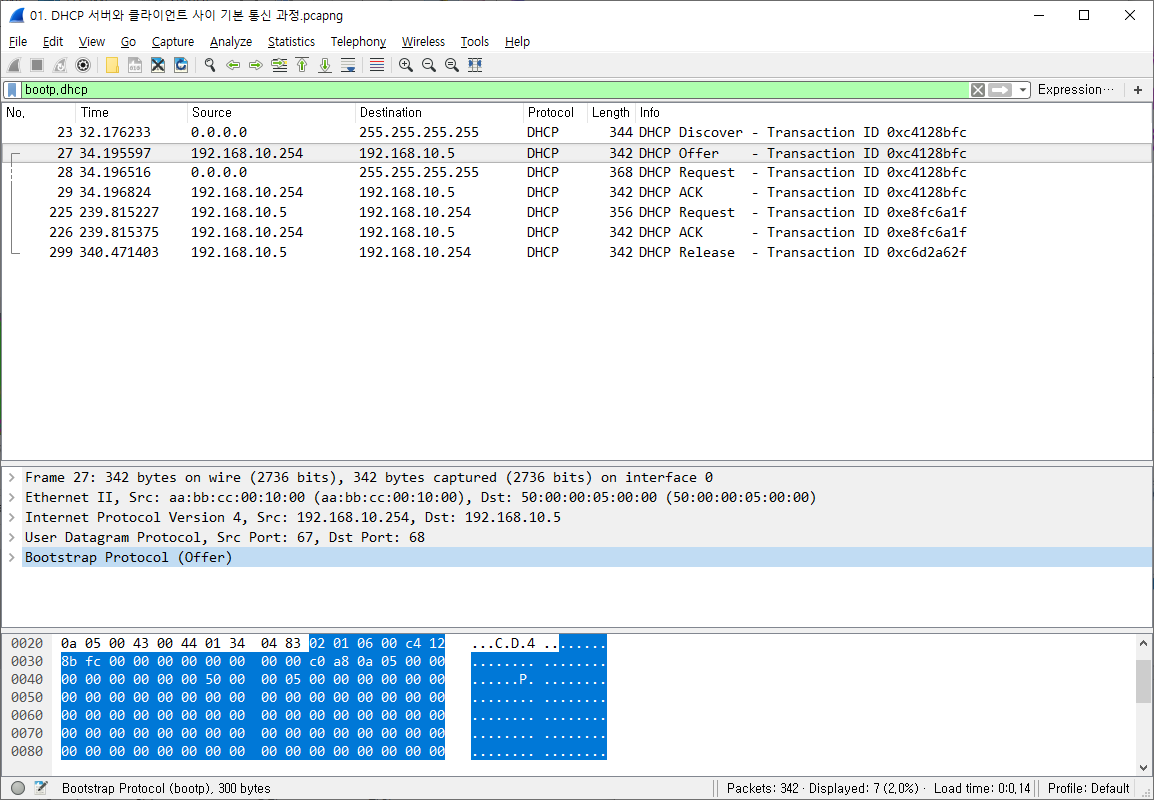1154x800 pixels.
Task: Jump to the first packet icon
Action: click(x=302, y=66)
